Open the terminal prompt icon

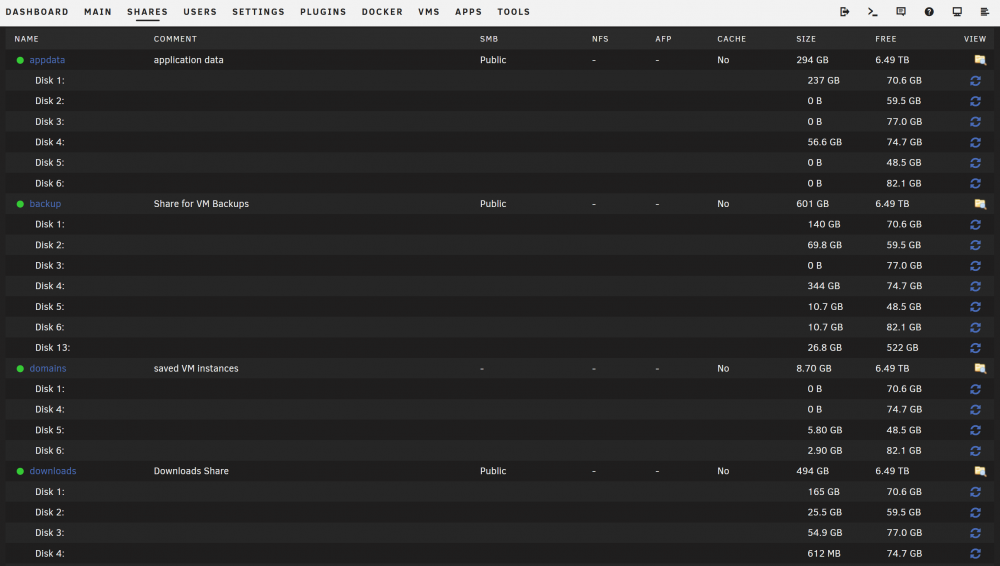click(872, 11)
